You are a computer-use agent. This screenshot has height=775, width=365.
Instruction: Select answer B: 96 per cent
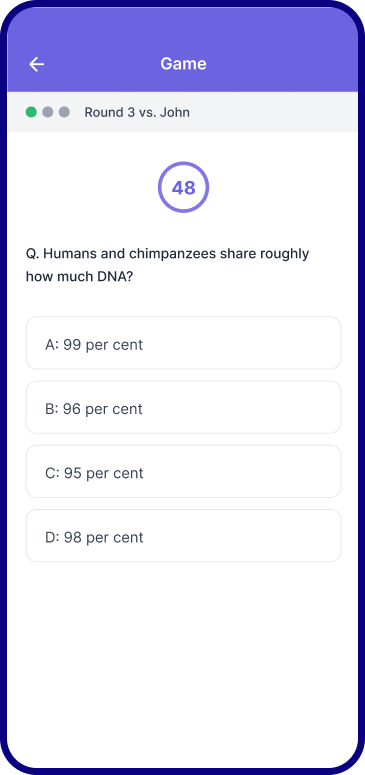(183, 407)
